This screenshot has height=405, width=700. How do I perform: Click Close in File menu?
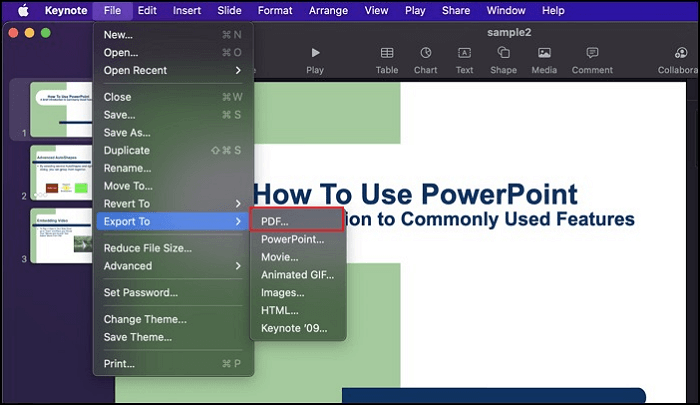click(x=172, y=97)
